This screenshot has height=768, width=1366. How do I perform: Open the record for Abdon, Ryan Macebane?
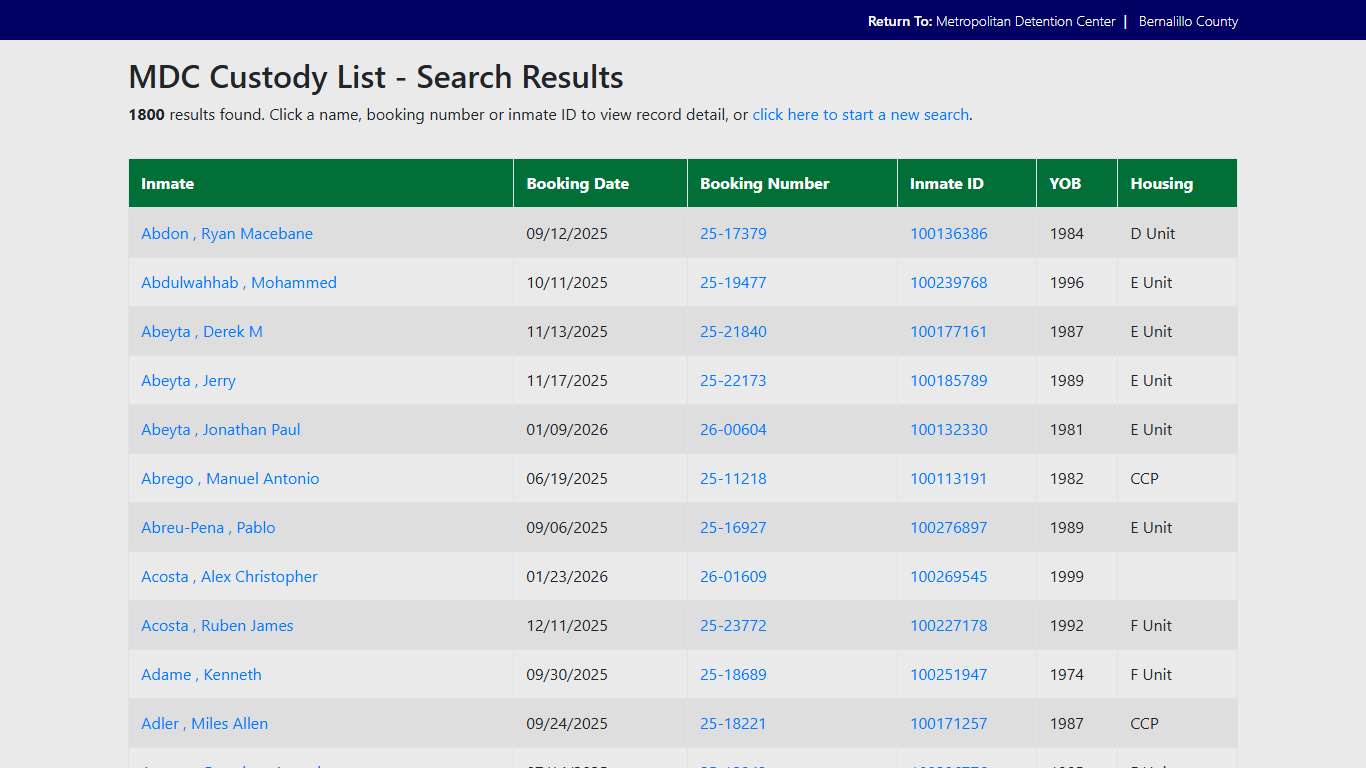227,233
